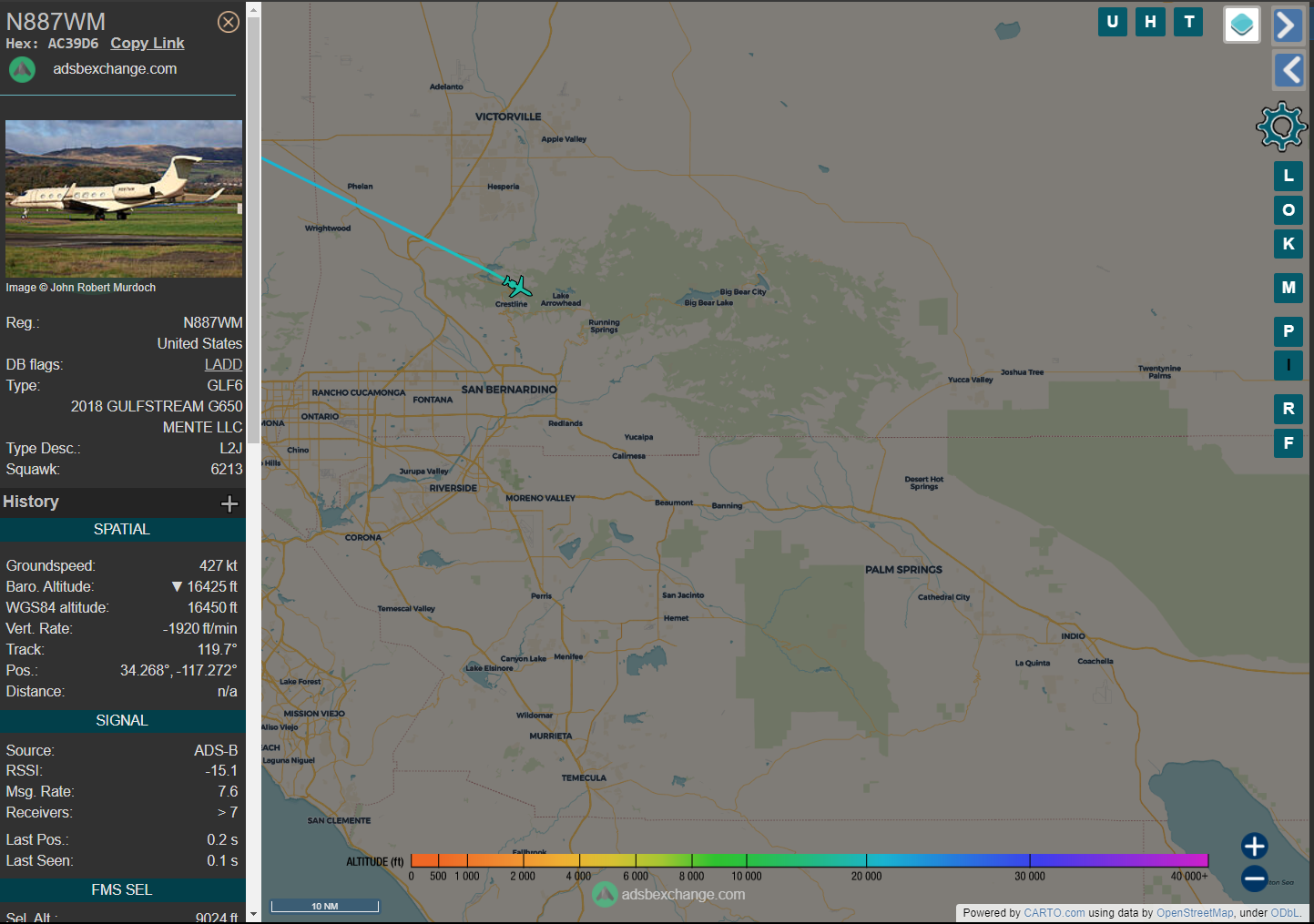Click the sidebar scrollbar down arrow
The image size is (1314, 924).
[253, 914]
